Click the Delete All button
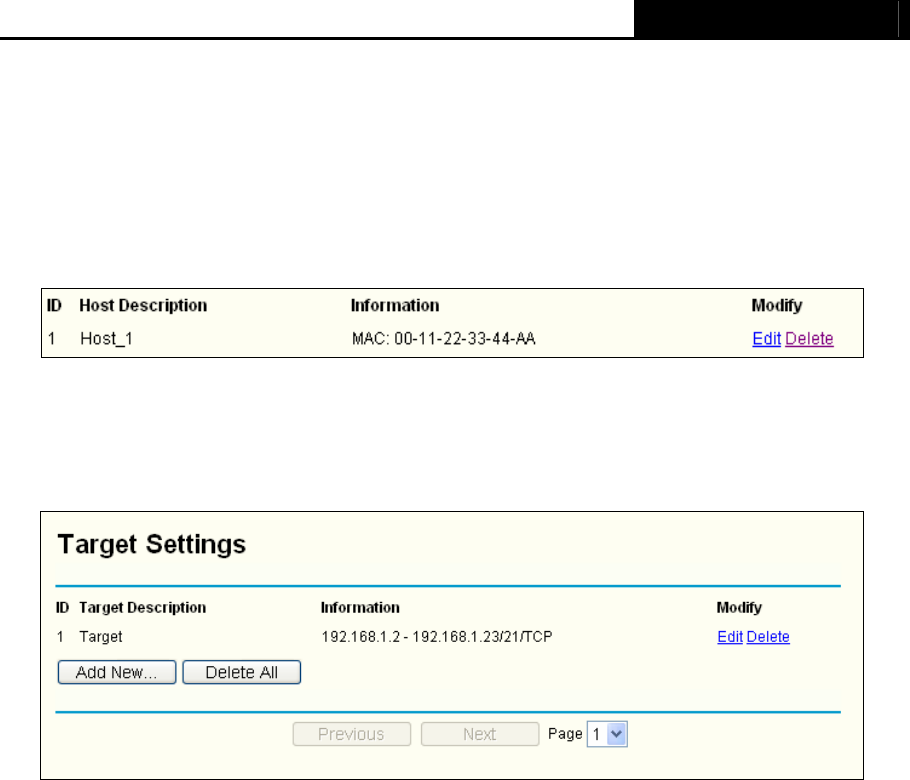Viewport: 910px width, 780px height. pos(241,672)
